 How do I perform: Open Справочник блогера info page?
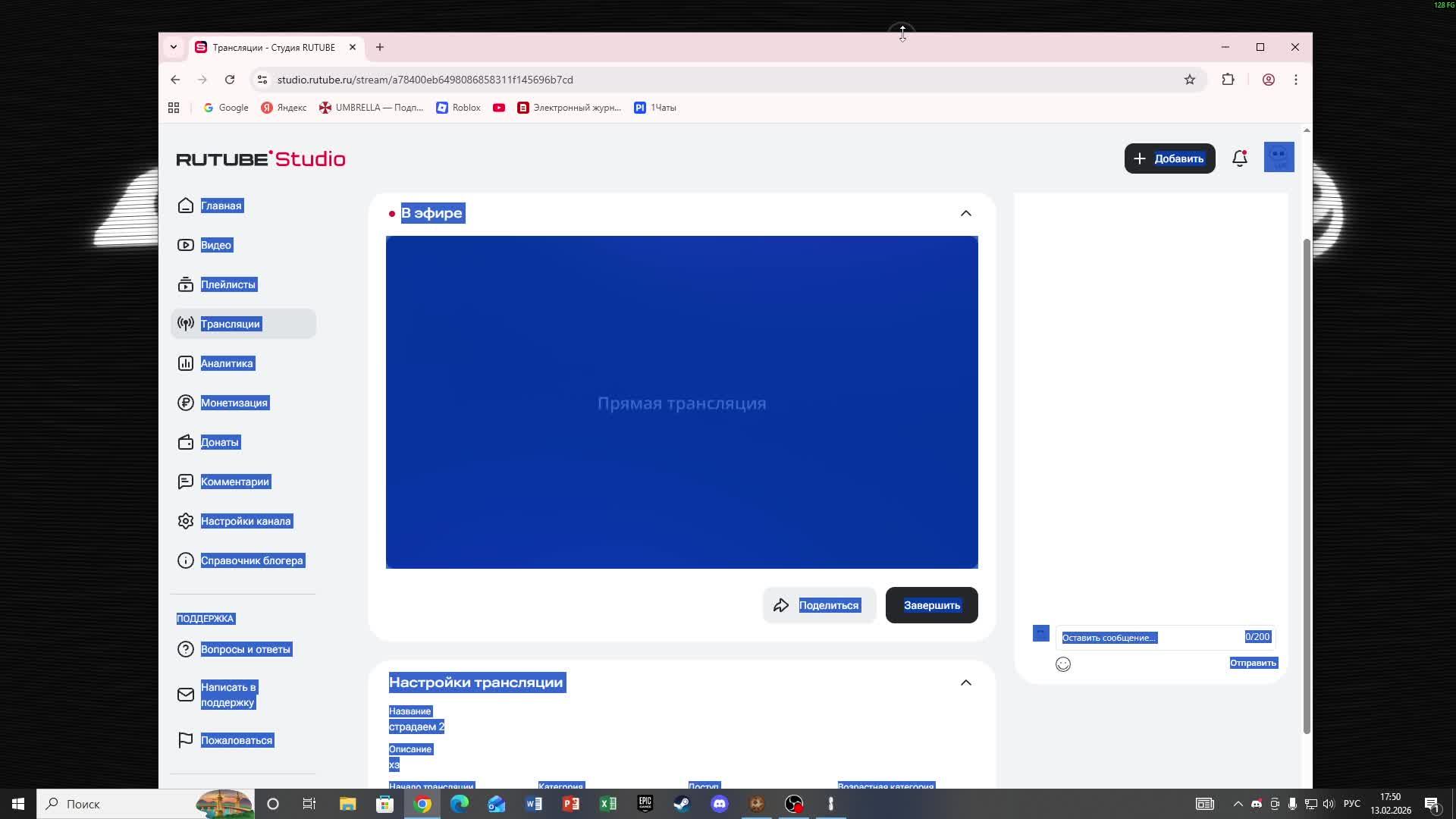pyautogui.click(x=251, y=560)
